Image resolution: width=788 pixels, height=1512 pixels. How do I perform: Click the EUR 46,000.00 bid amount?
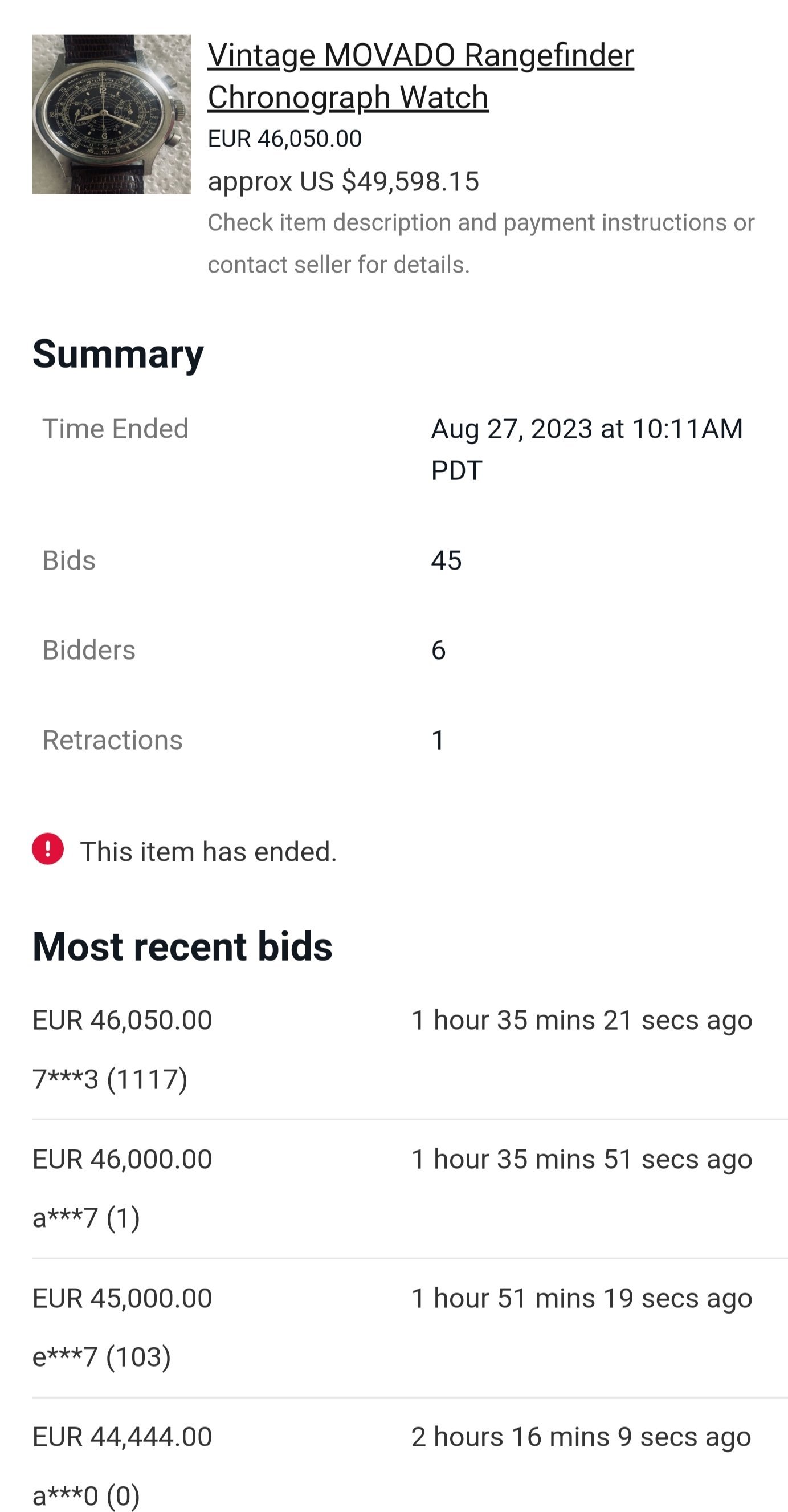pos(122,1159)
